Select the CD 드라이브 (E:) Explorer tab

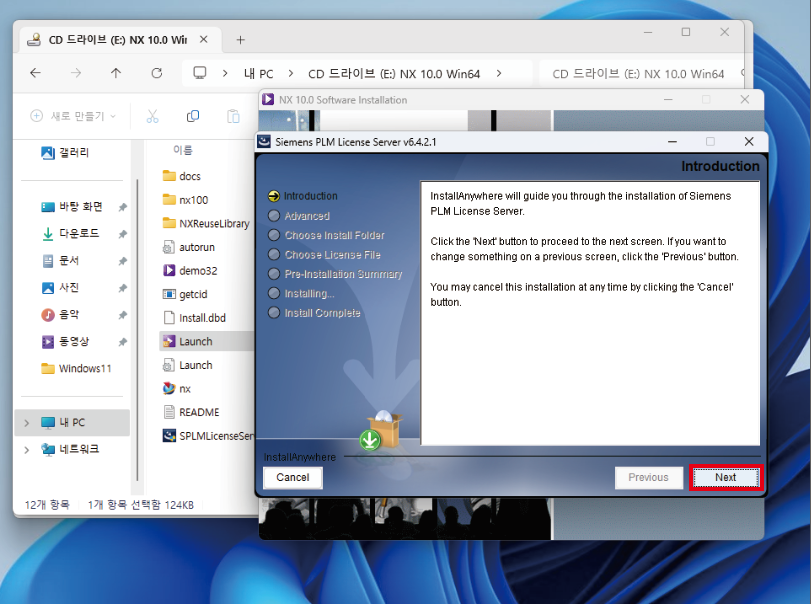tap(118, 40)
